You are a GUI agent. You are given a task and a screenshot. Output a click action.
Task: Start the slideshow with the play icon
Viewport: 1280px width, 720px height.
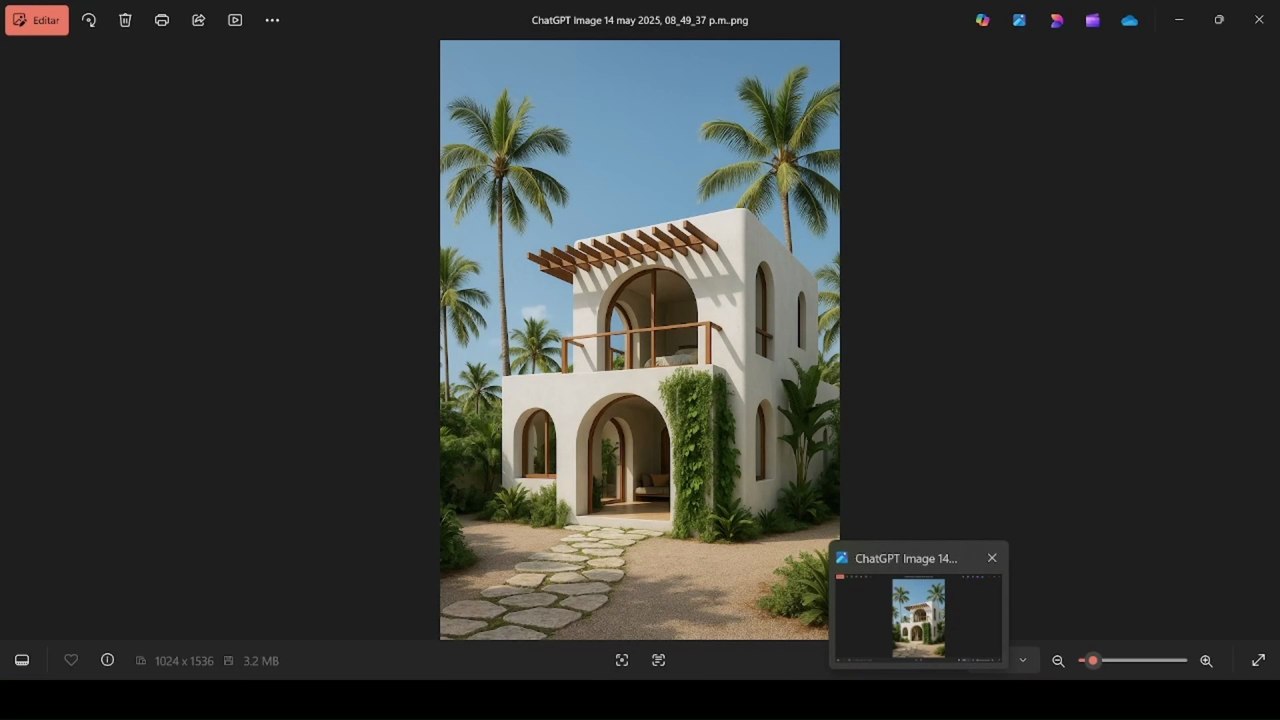point(235,20)
